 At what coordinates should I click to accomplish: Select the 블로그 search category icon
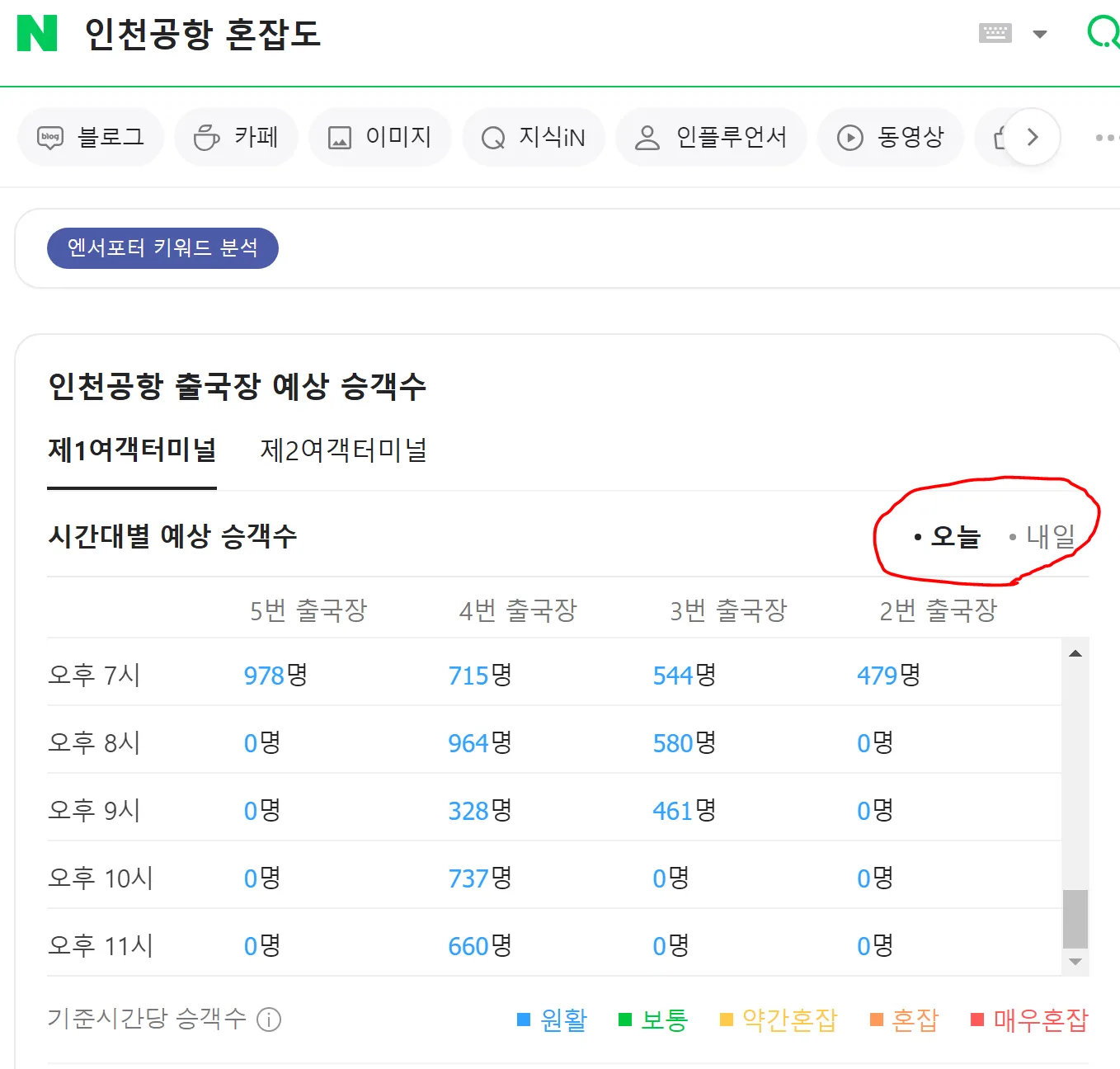pyautogui.click(x=51, y=137)
